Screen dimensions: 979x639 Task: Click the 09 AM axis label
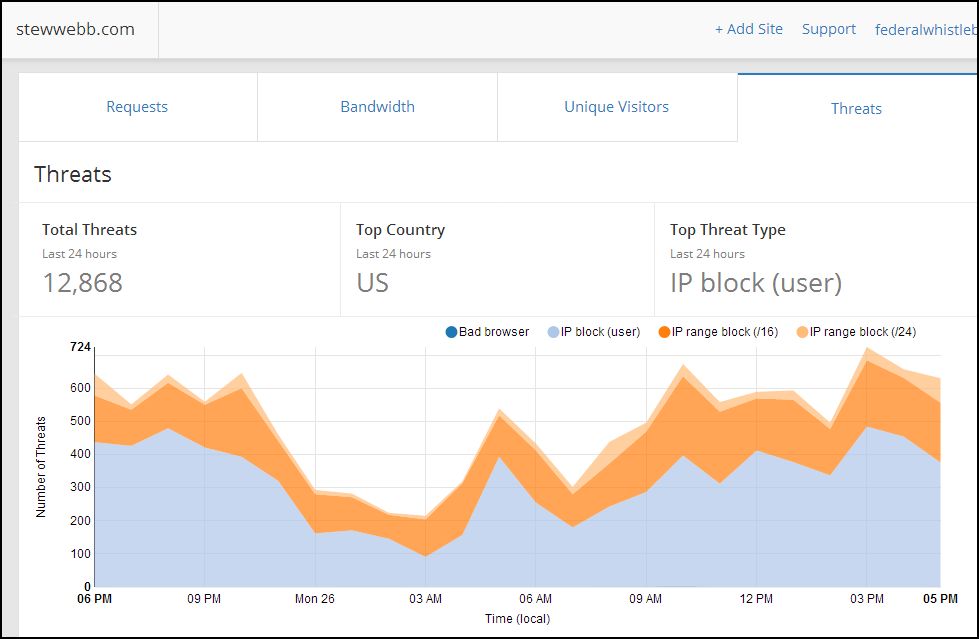(646, 598)
